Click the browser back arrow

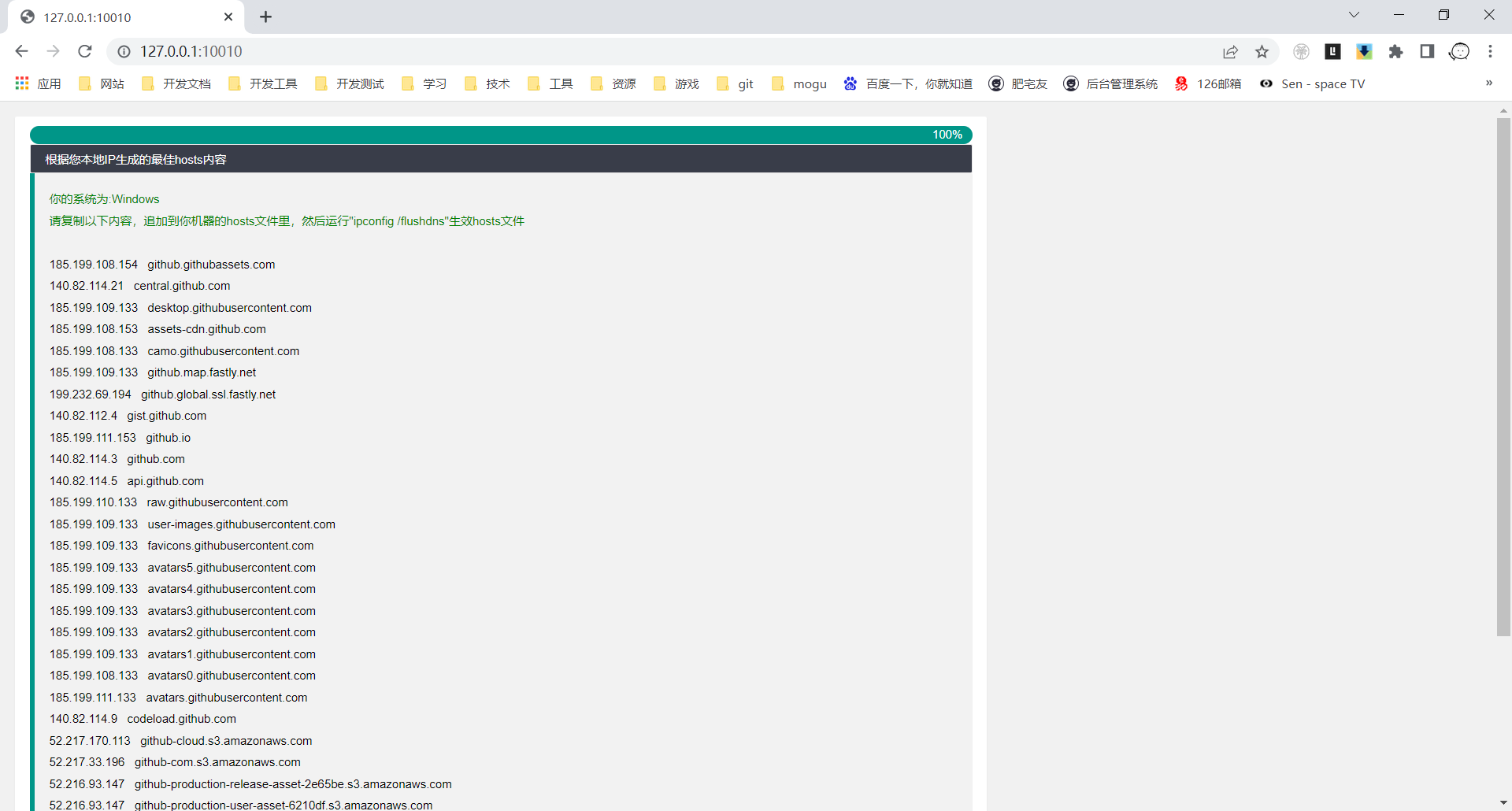tap(21, 51)
